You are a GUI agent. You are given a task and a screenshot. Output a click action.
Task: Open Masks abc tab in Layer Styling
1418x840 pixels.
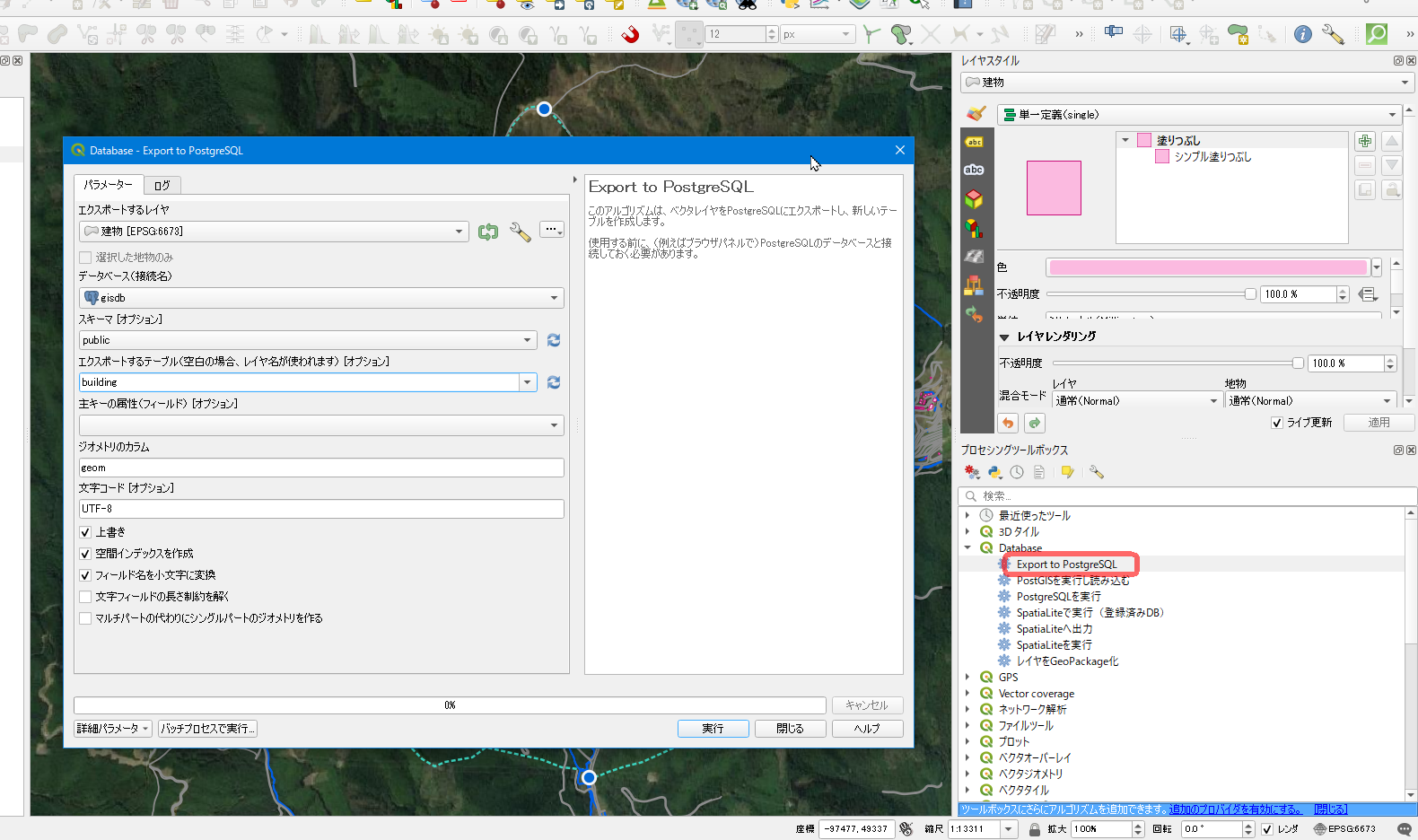click(x=974, y=170)
